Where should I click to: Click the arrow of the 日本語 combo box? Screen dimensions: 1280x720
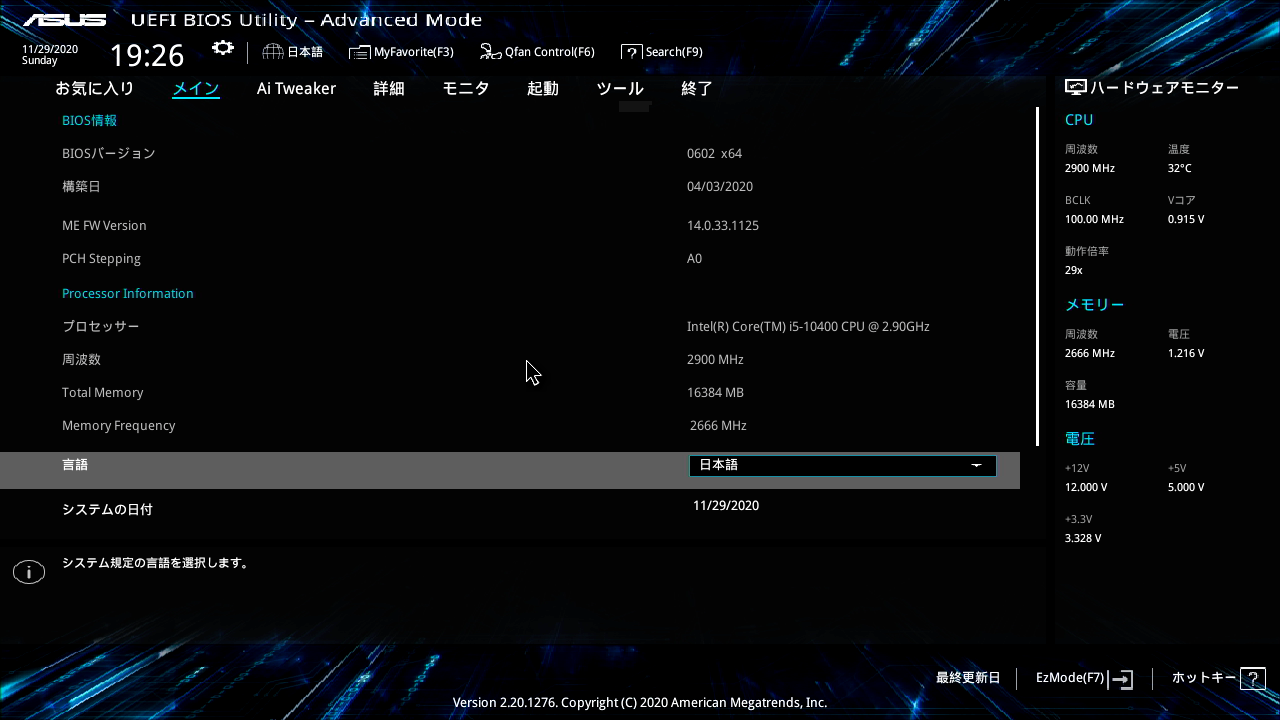click(x=977, y=465)
